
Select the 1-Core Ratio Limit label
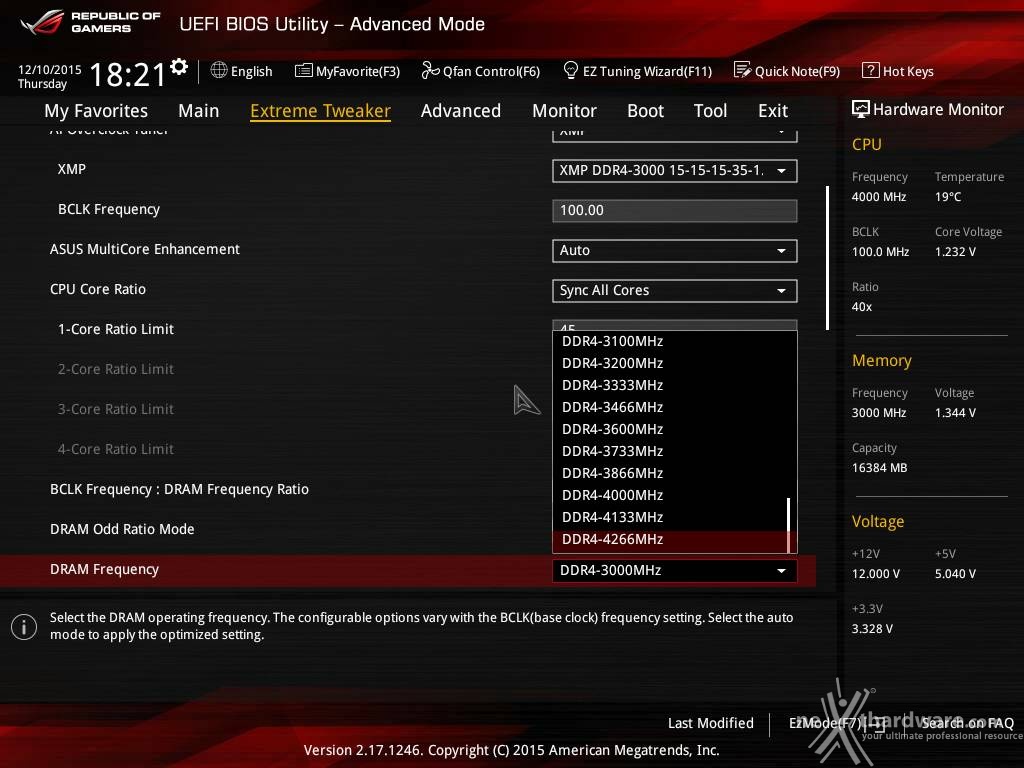tap(116, 329)
